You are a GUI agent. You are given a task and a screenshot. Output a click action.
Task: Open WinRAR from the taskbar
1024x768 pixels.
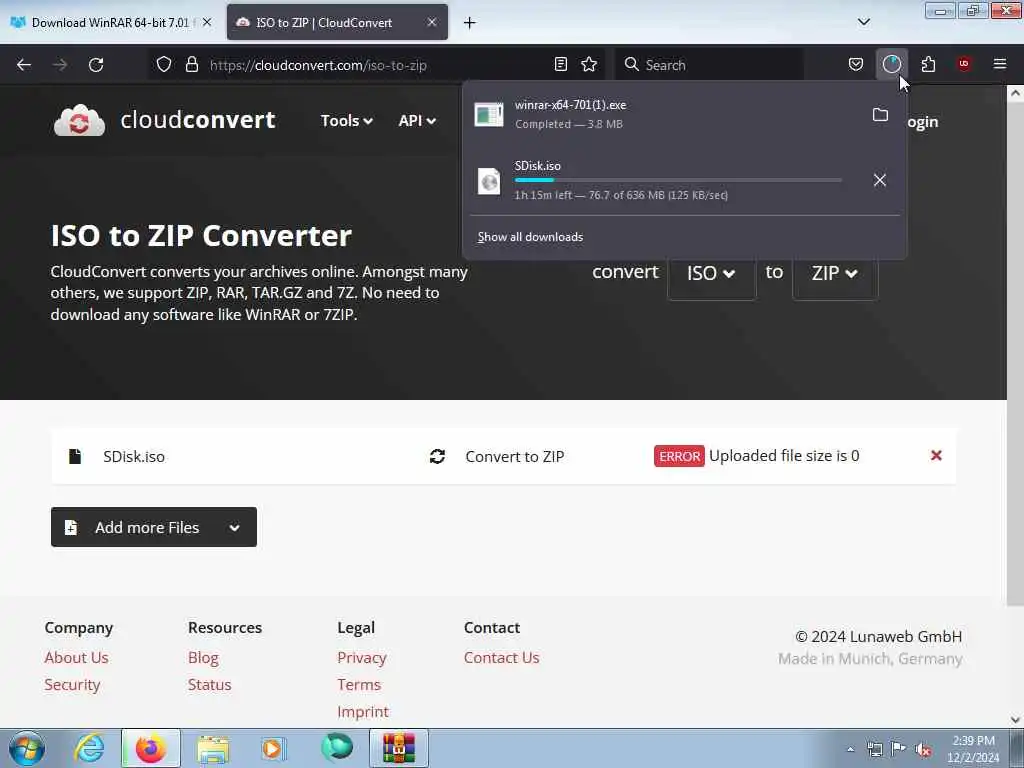tap(399, 748)
